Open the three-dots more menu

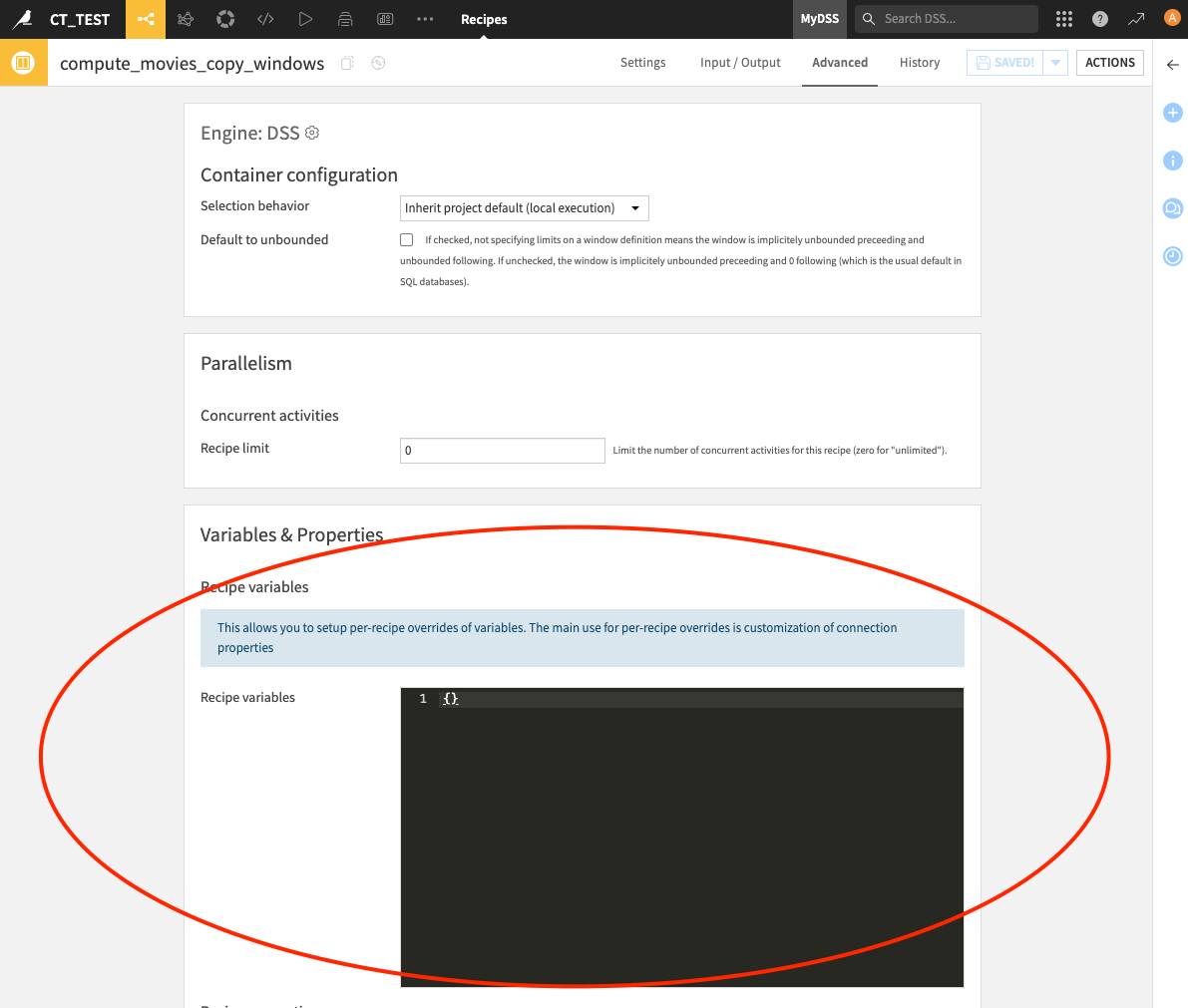[425, 19]
